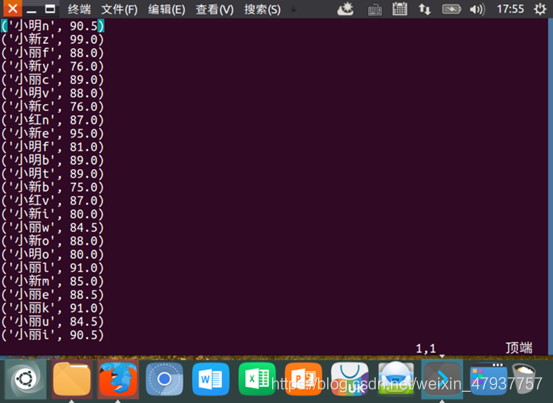Viewport: 553px width, 403px height.
Task: Open the calendar indicator icon
Action: [x=400, y=9]
